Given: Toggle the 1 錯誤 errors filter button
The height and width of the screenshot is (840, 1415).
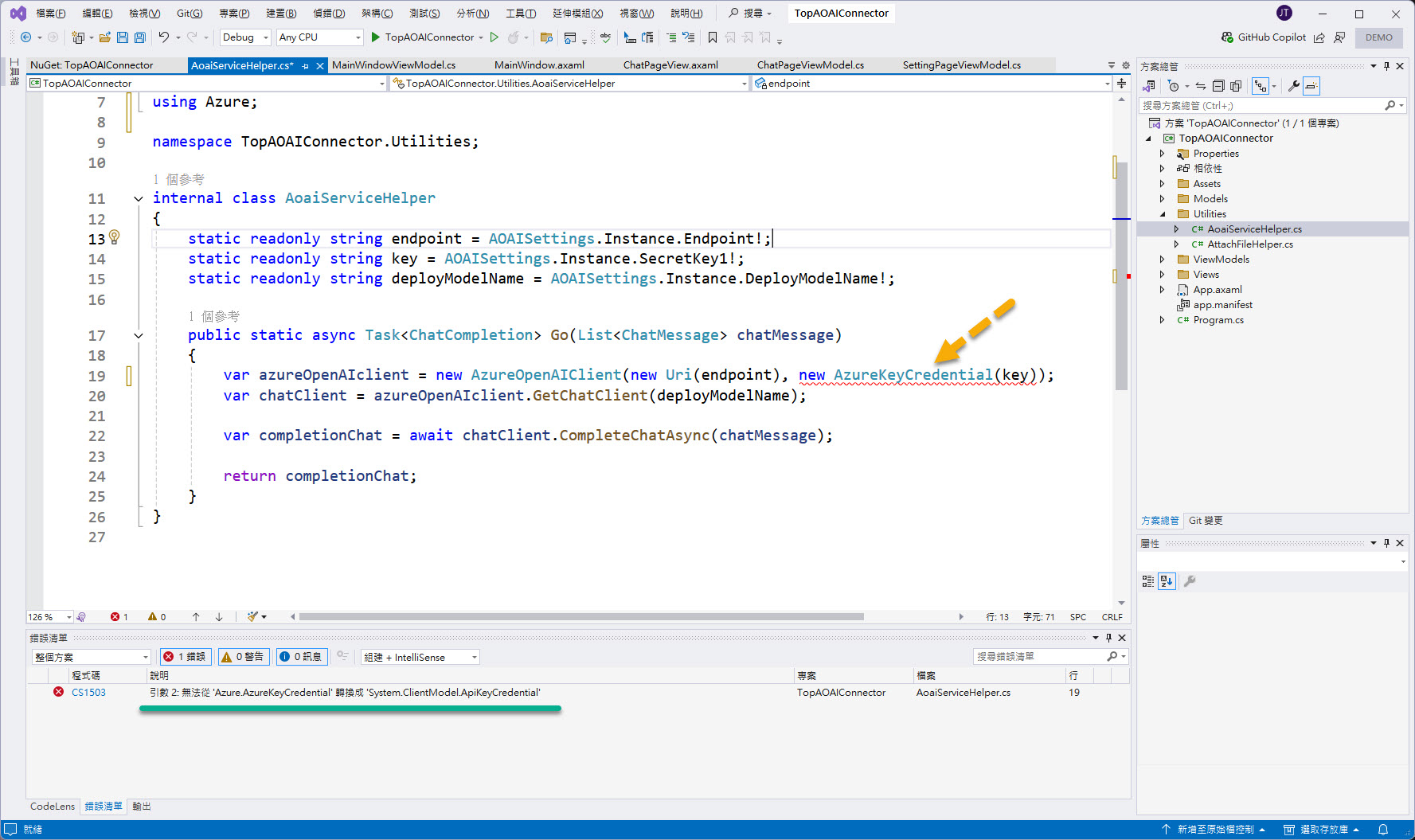Looking at the screenshot, I should click(x=186, y=657).
